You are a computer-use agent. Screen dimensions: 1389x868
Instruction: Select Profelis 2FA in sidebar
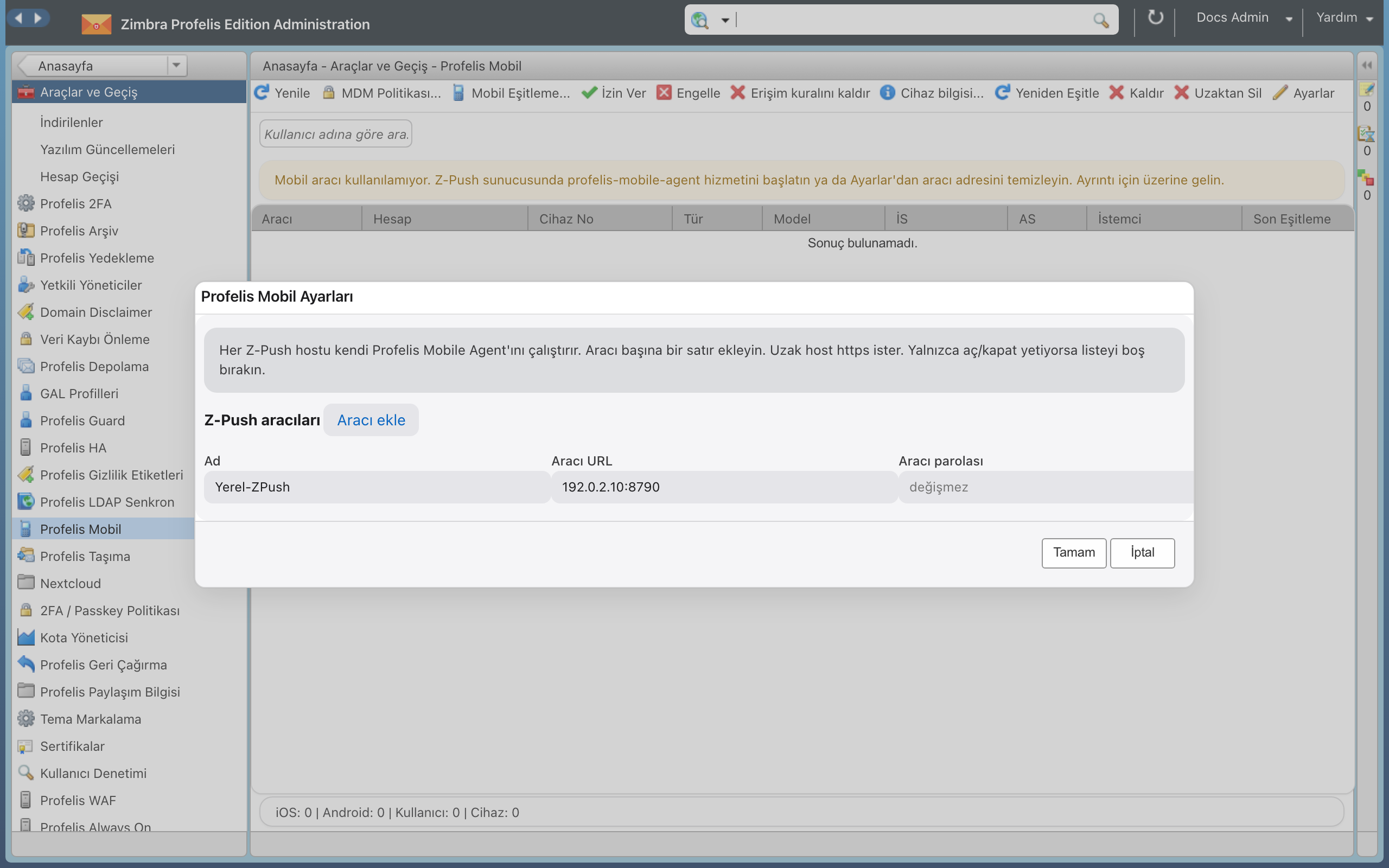tap(75, 204)
